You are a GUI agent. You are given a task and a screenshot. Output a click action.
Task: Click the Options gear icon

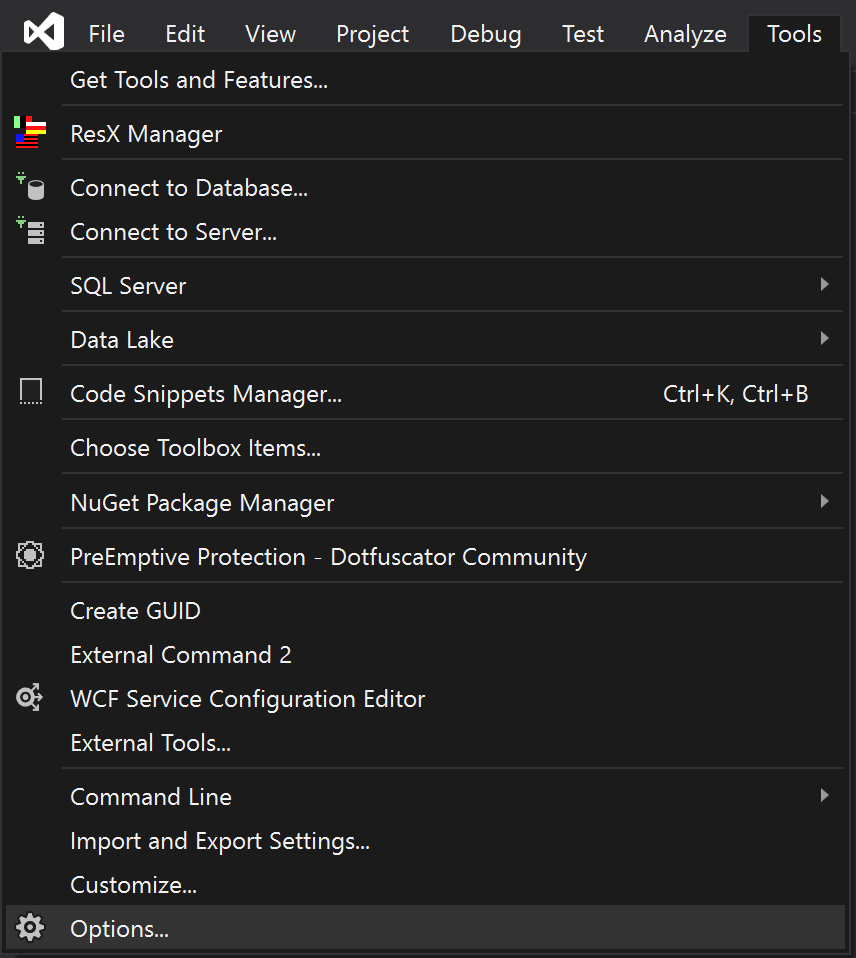tap(30, 927)
